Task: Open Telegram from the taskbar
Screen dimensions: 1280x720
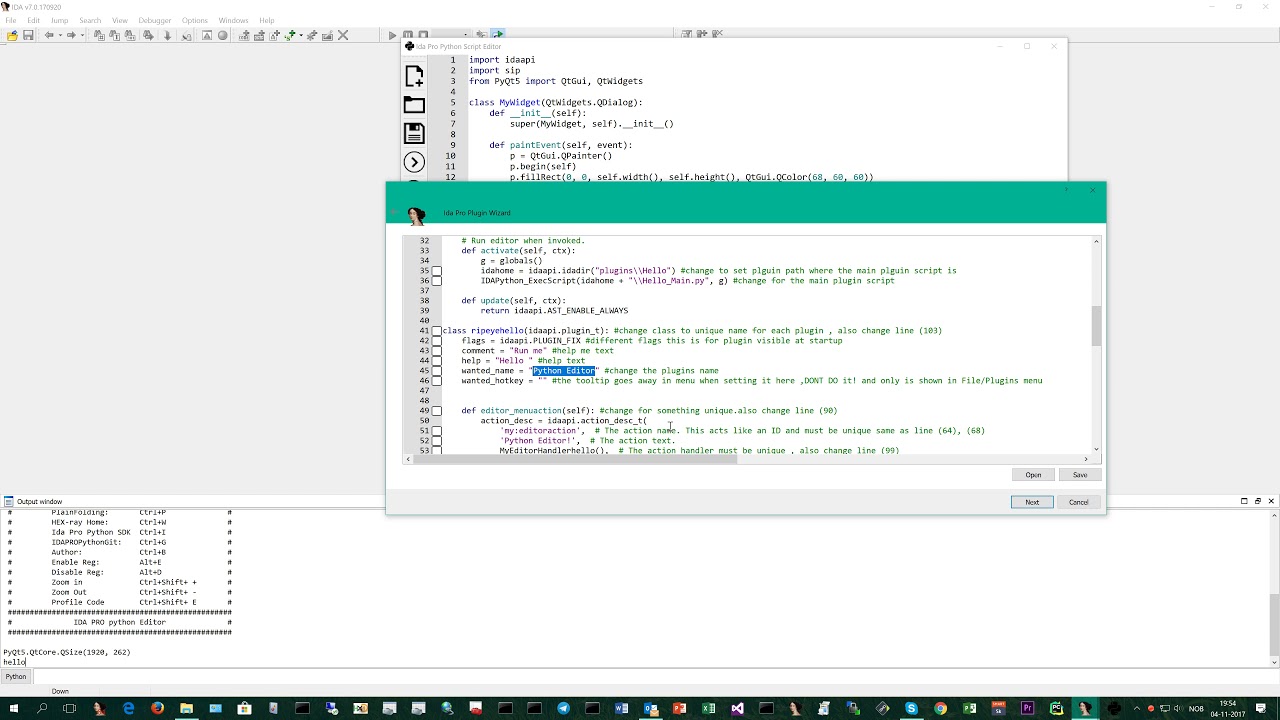Action: [563, 708]
